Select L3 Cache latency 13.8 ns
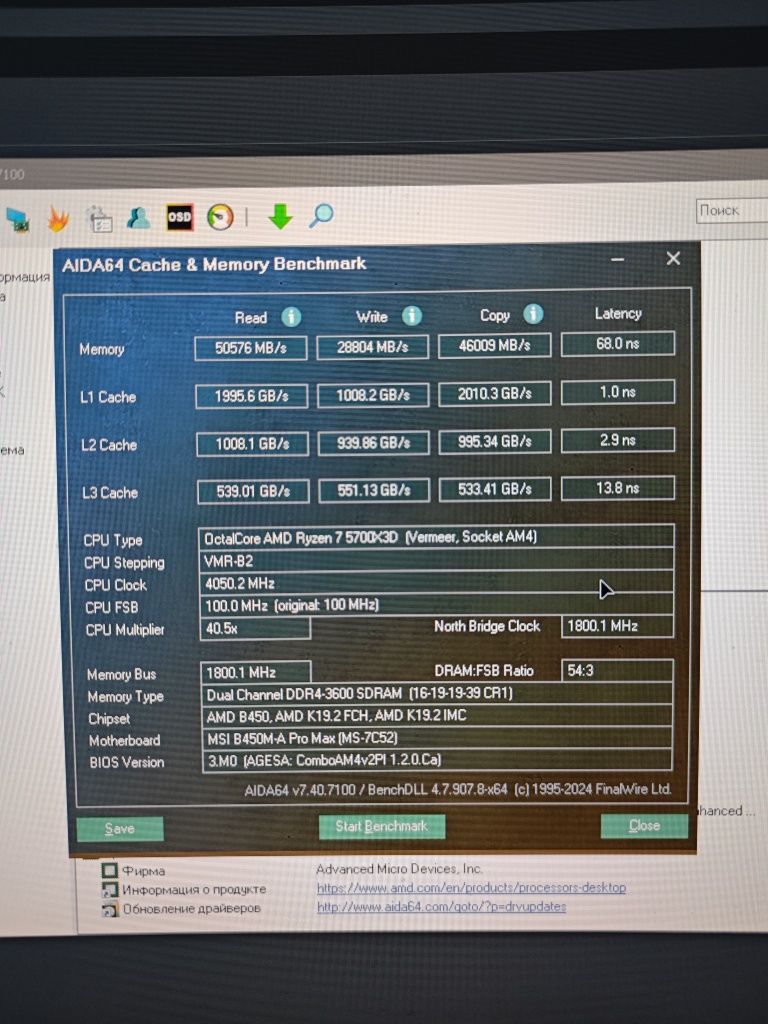This screenshot has height=1024, width=768. point(618,488)
